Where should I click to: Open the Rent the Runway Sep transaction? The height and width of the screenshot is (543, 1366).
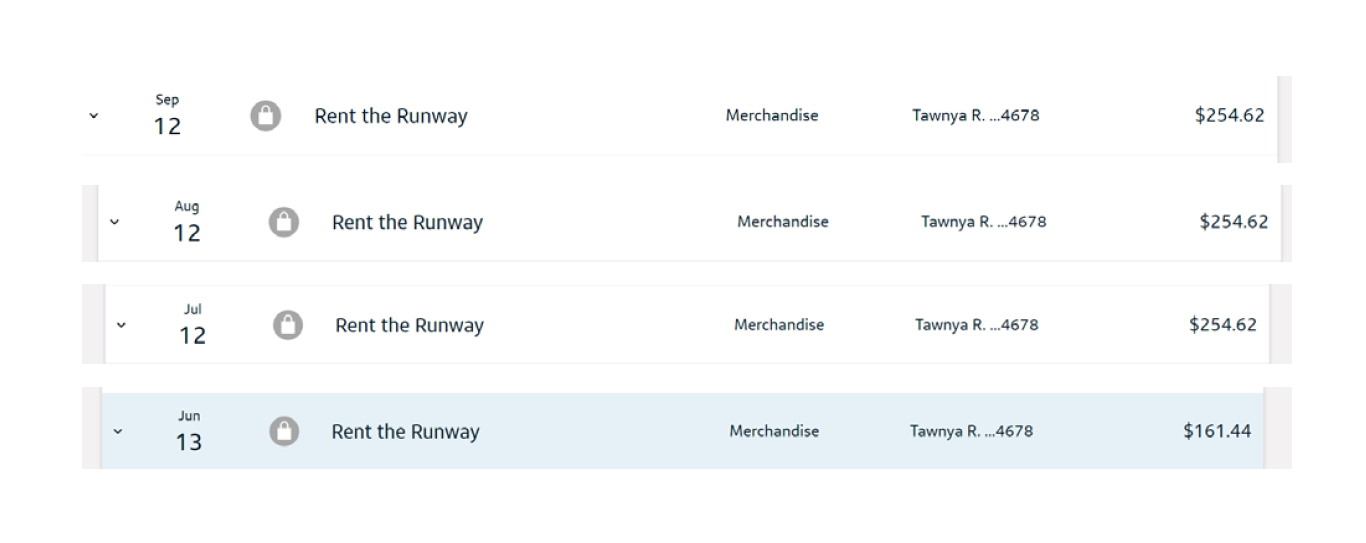(391, 116)
